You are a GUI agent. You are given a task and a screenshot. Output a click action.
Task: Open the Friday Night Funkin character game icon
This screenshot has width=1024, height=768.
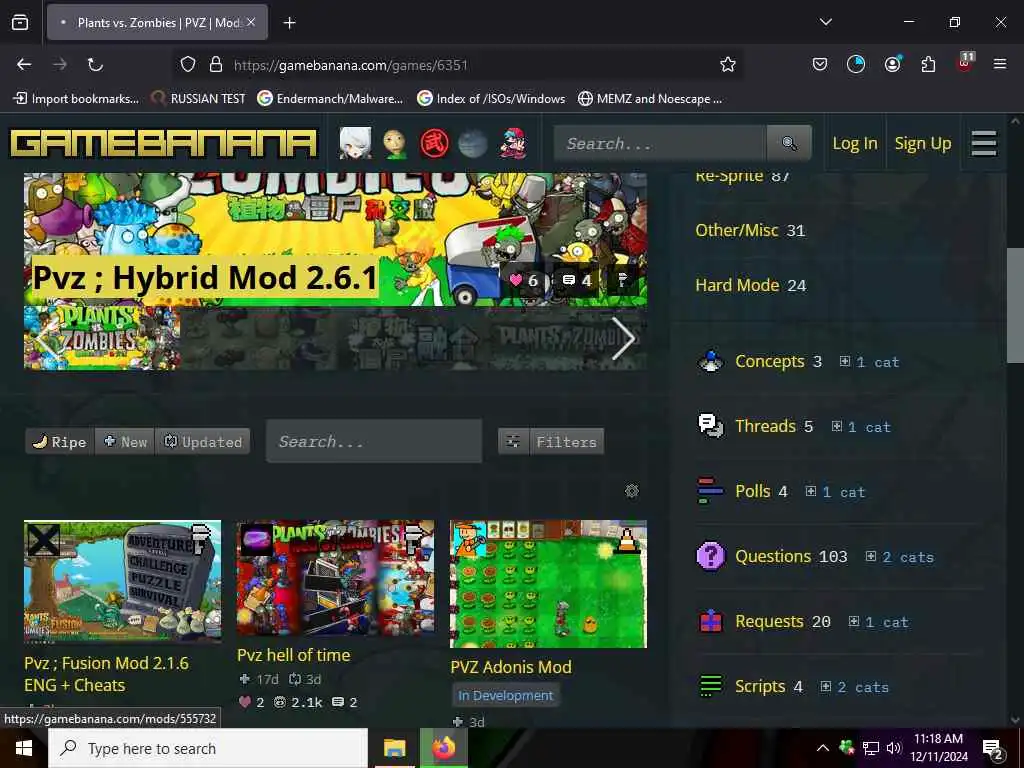pos(513,143)
